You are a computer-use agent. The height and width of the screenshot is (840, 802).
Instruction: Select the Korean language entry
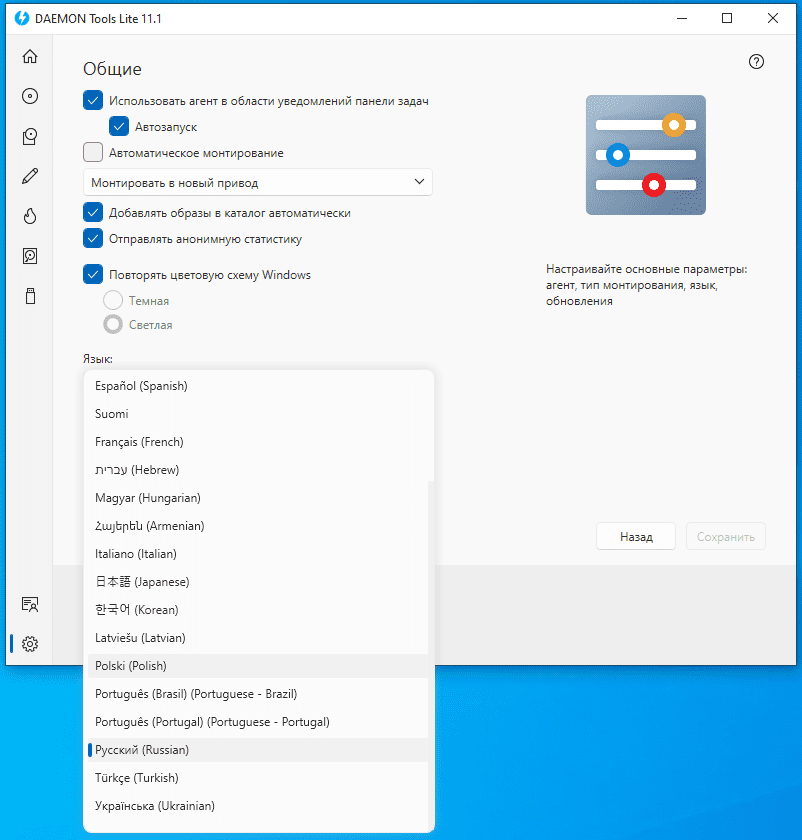tap(258, 610)
